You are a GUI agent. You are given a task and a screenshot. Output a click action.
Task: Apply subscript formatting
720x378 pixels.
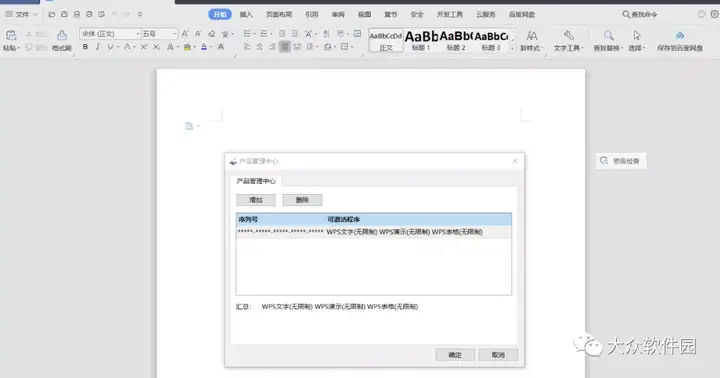[x=156, y=47]
